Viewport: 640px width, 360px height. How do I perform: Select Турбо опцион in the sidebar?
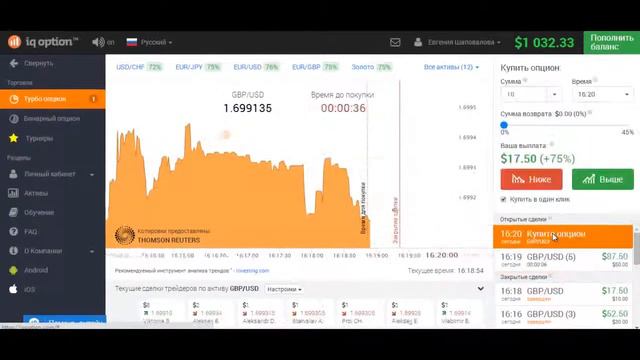click(x=53, y=99)
